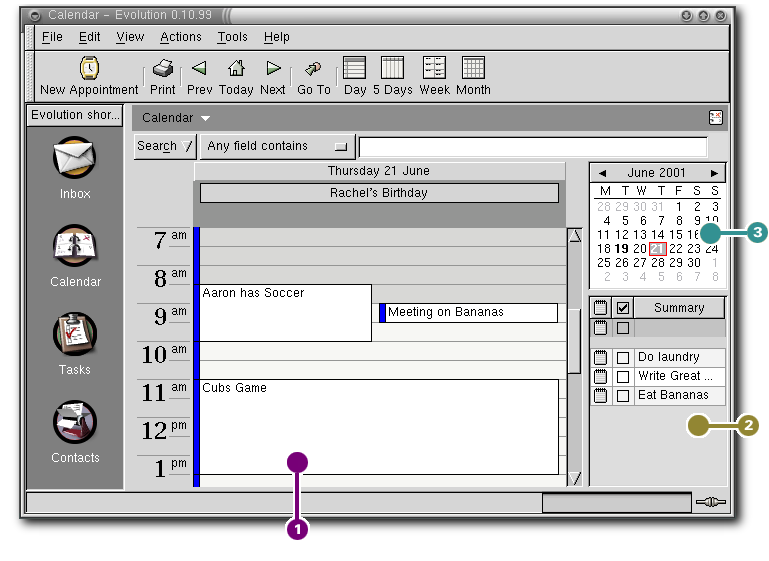Open the Actions menu

181,37
